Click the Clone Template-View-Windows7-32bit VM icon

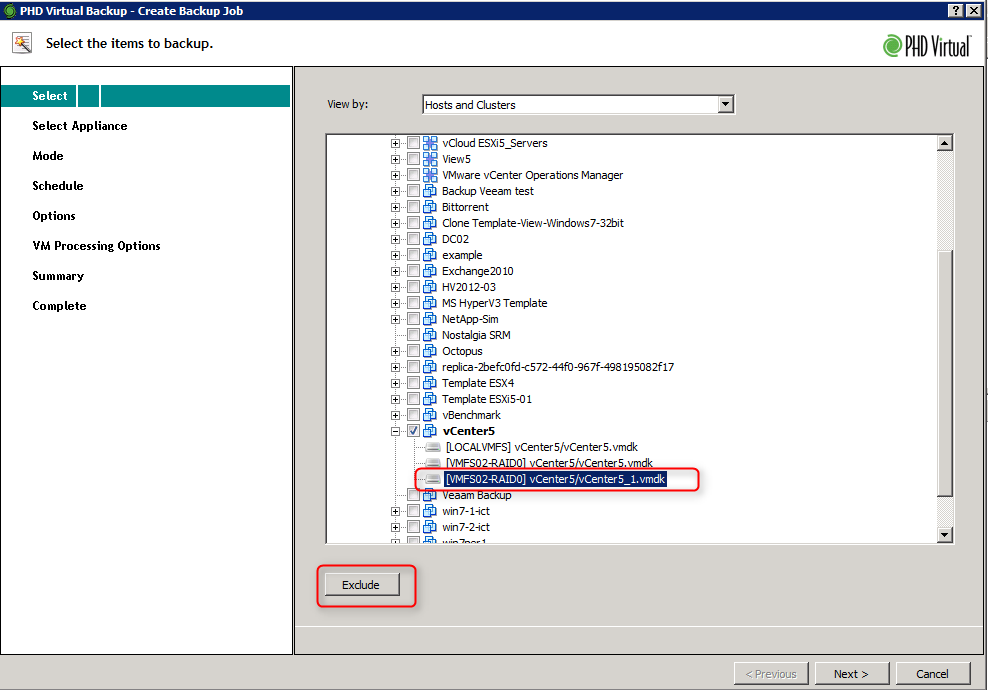[x=430, y=223]
